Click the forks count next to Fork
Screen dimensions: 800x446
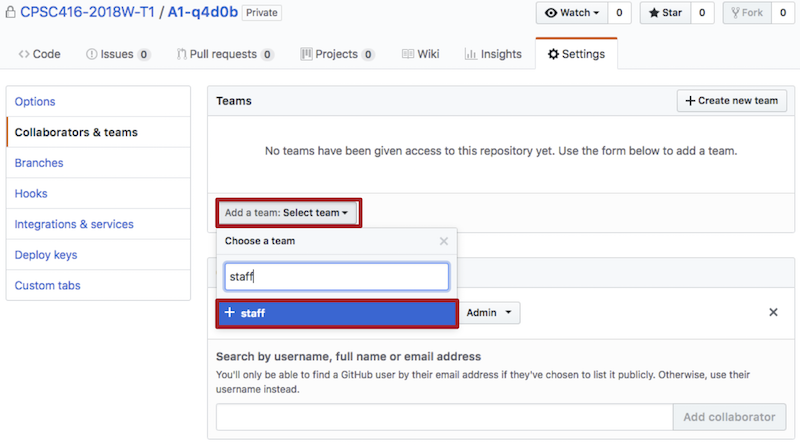(x=783, y=13)
